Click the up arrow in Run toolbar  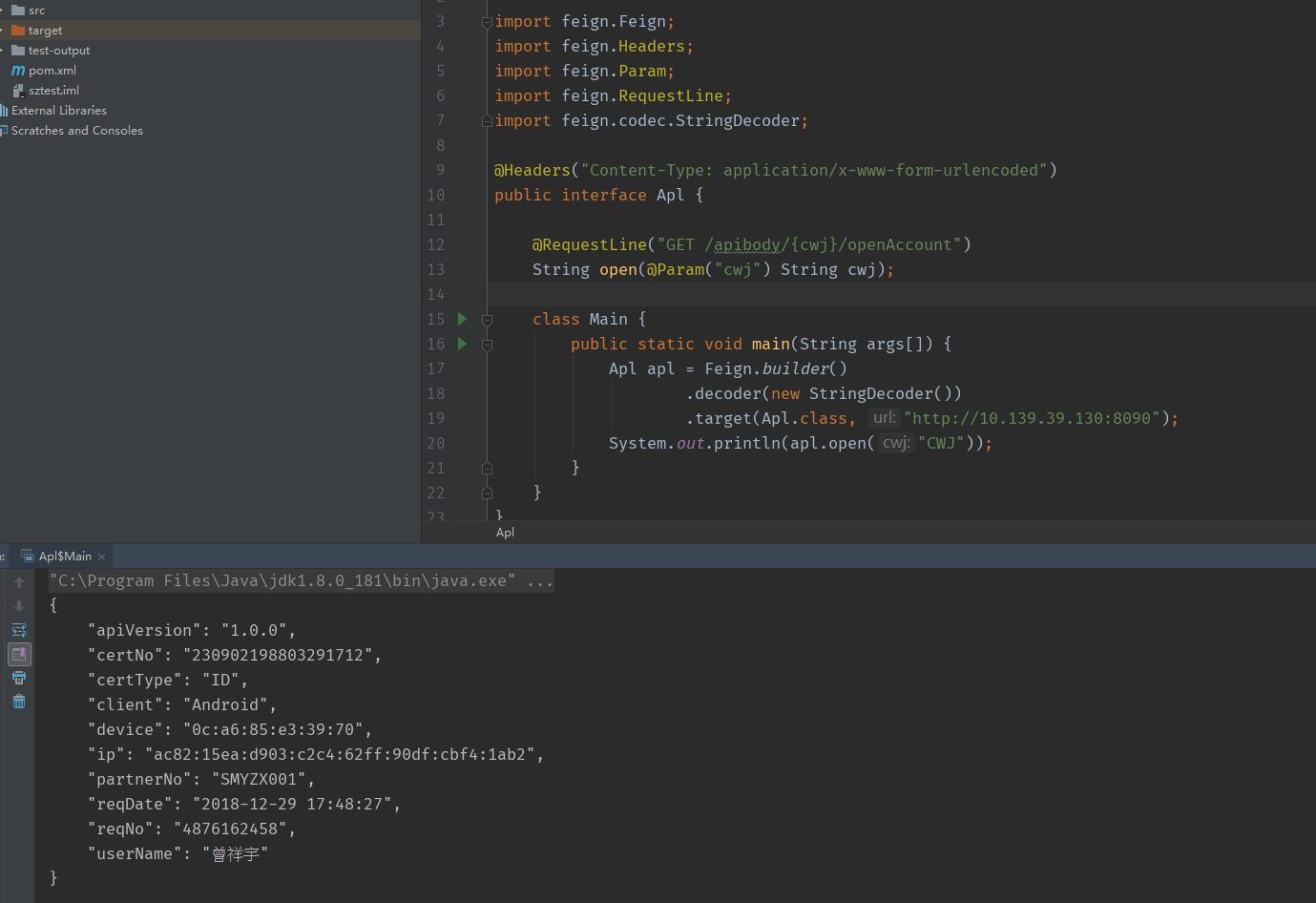tap(19, 582)
